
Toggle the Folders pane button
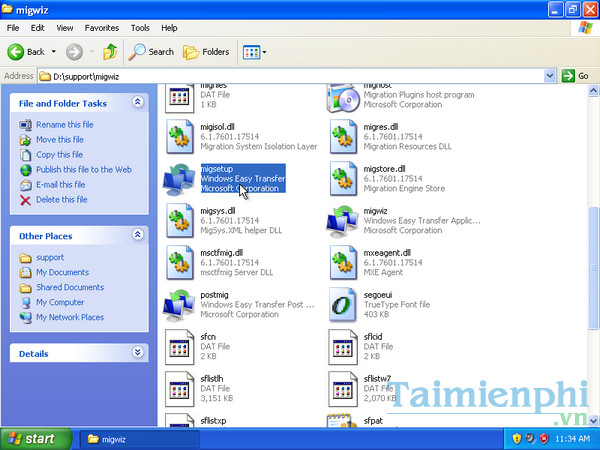pyautogui.click(x=206, y=52)
